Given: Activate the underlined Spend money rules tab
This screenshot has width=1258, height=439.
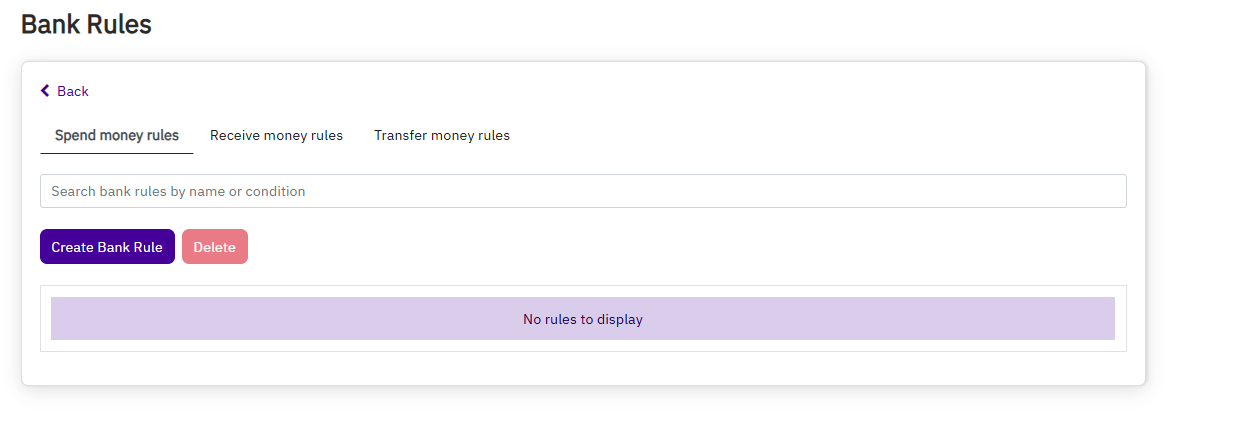Looking at the screenshot, I should click(117, 136).
